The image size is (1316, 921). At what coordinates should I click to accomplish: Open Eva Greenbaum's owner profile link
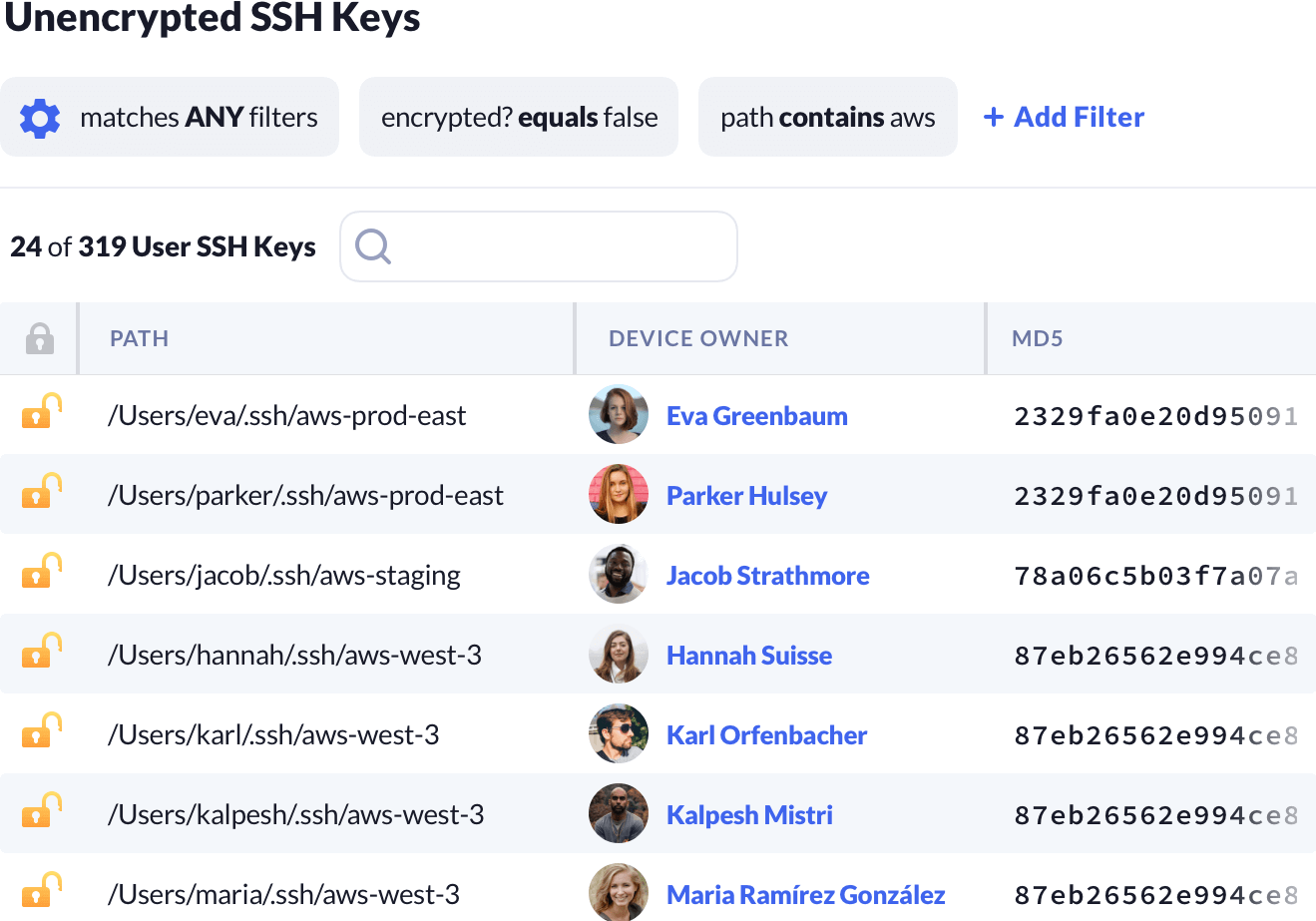point(756,416)
